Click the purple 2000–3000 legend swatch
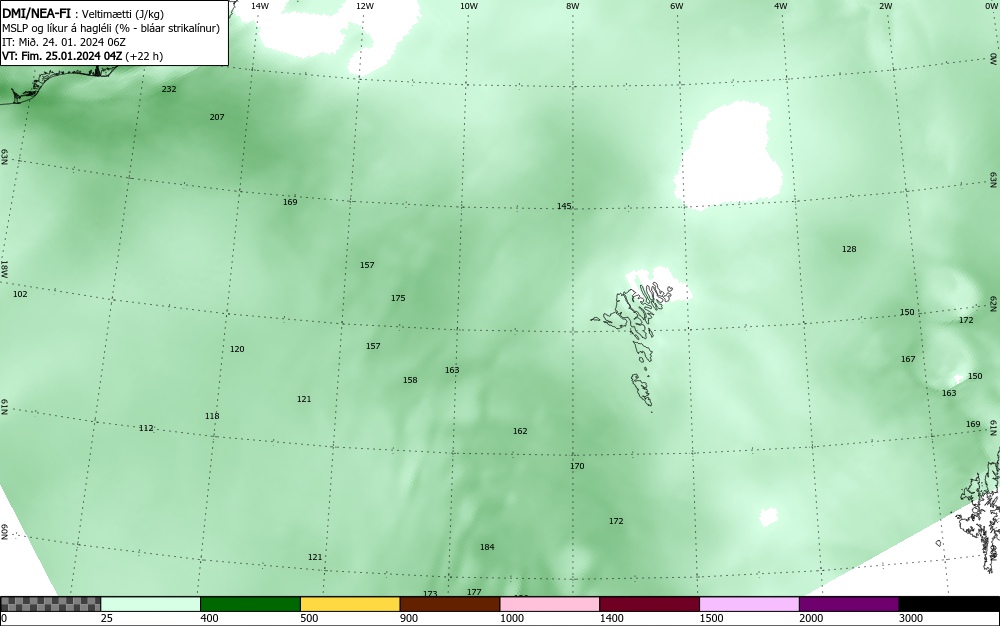 pos(849,604)
